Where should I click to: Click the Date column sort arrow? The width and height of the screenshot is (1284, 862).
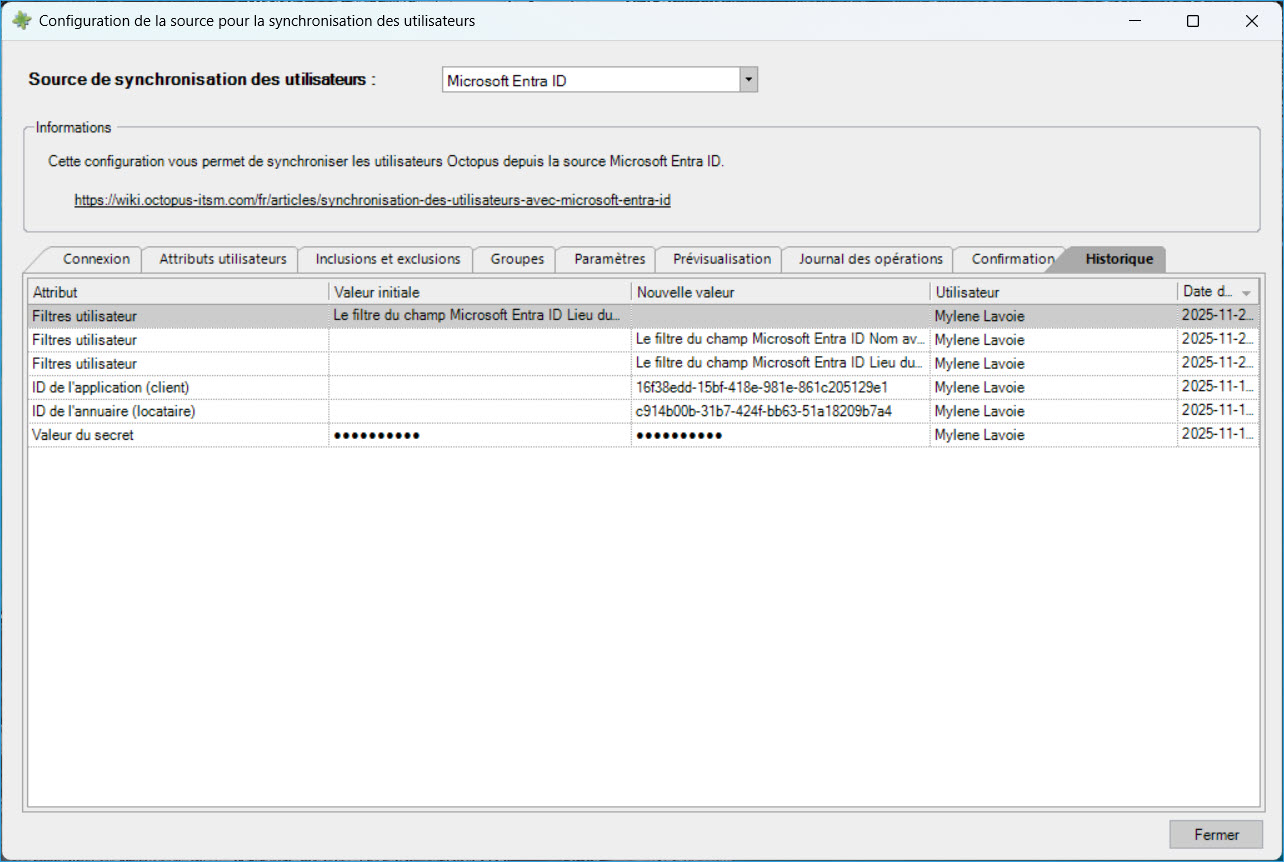point(1246,293)
